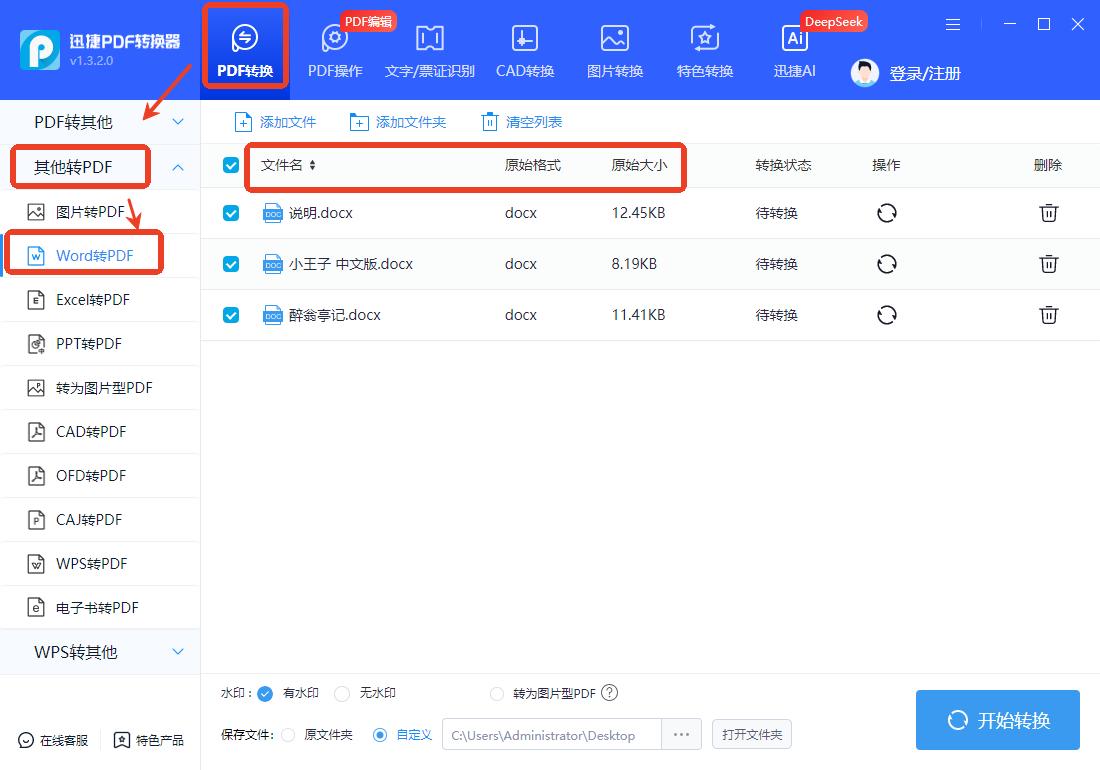Open the 图片转换 conversion tool

point(614,47)
